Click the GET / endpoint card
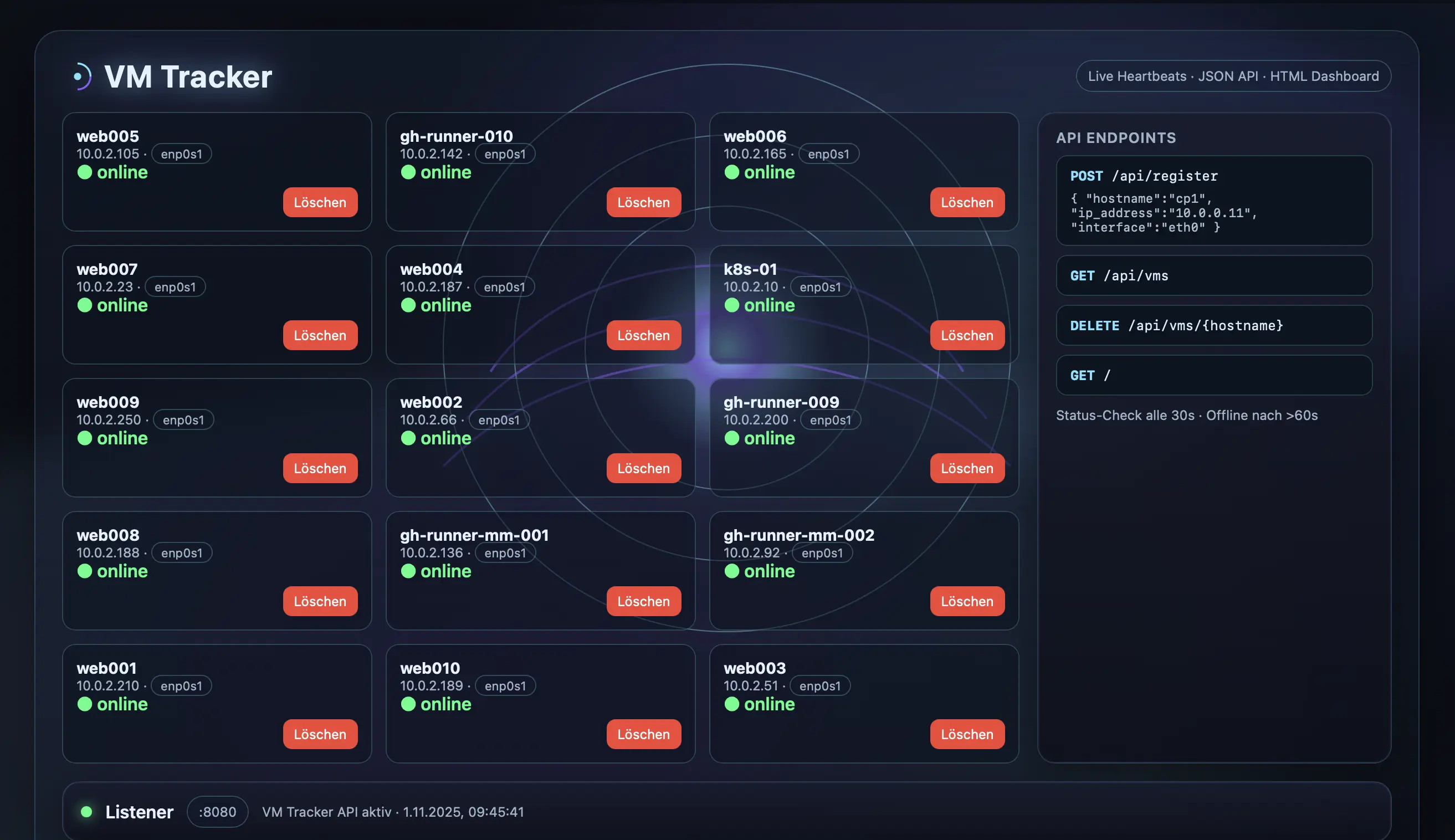The width and height of the screenshot is (1455, 840). (x=1213, y=375)
